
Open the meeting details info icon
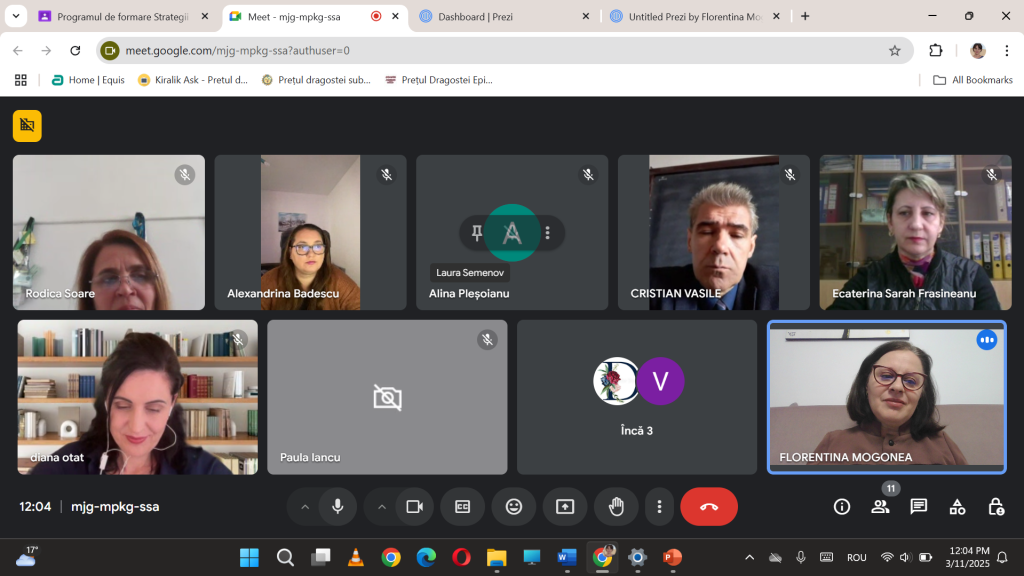pos(842,507)
